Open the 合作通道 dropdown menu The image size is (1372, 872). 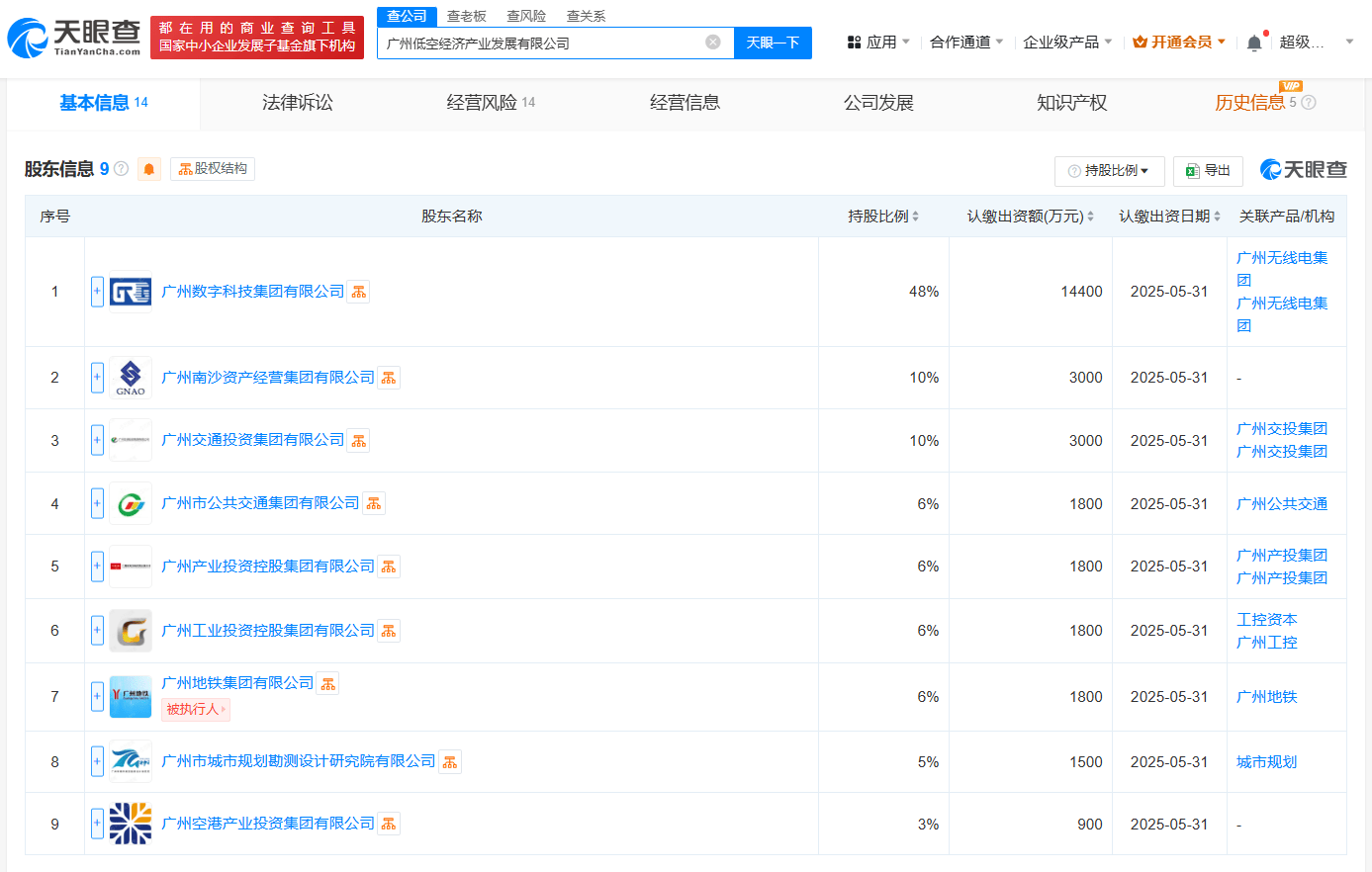coord(966,43)
